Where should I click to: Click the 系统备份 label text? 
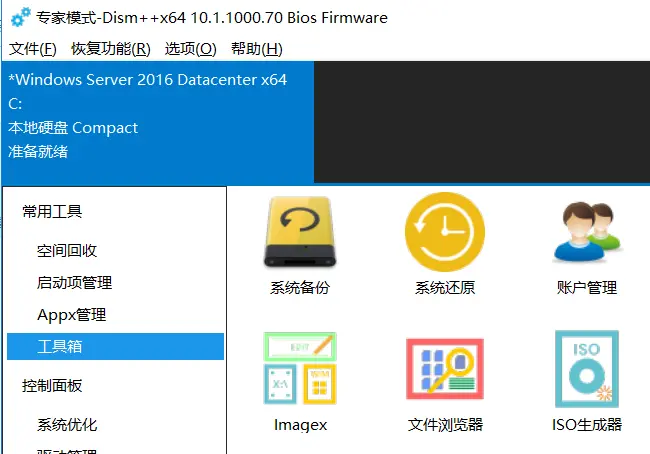click(300, 287)
